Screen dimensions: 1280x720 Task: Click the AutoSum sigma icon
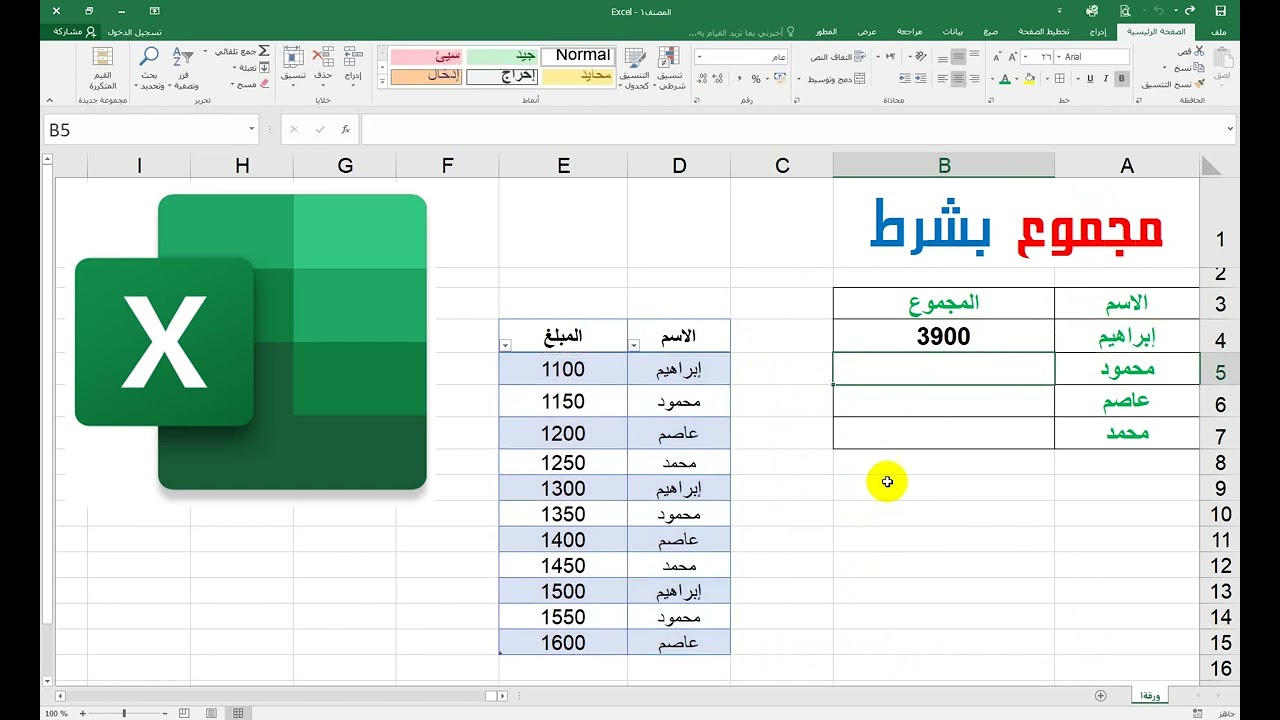264,51
